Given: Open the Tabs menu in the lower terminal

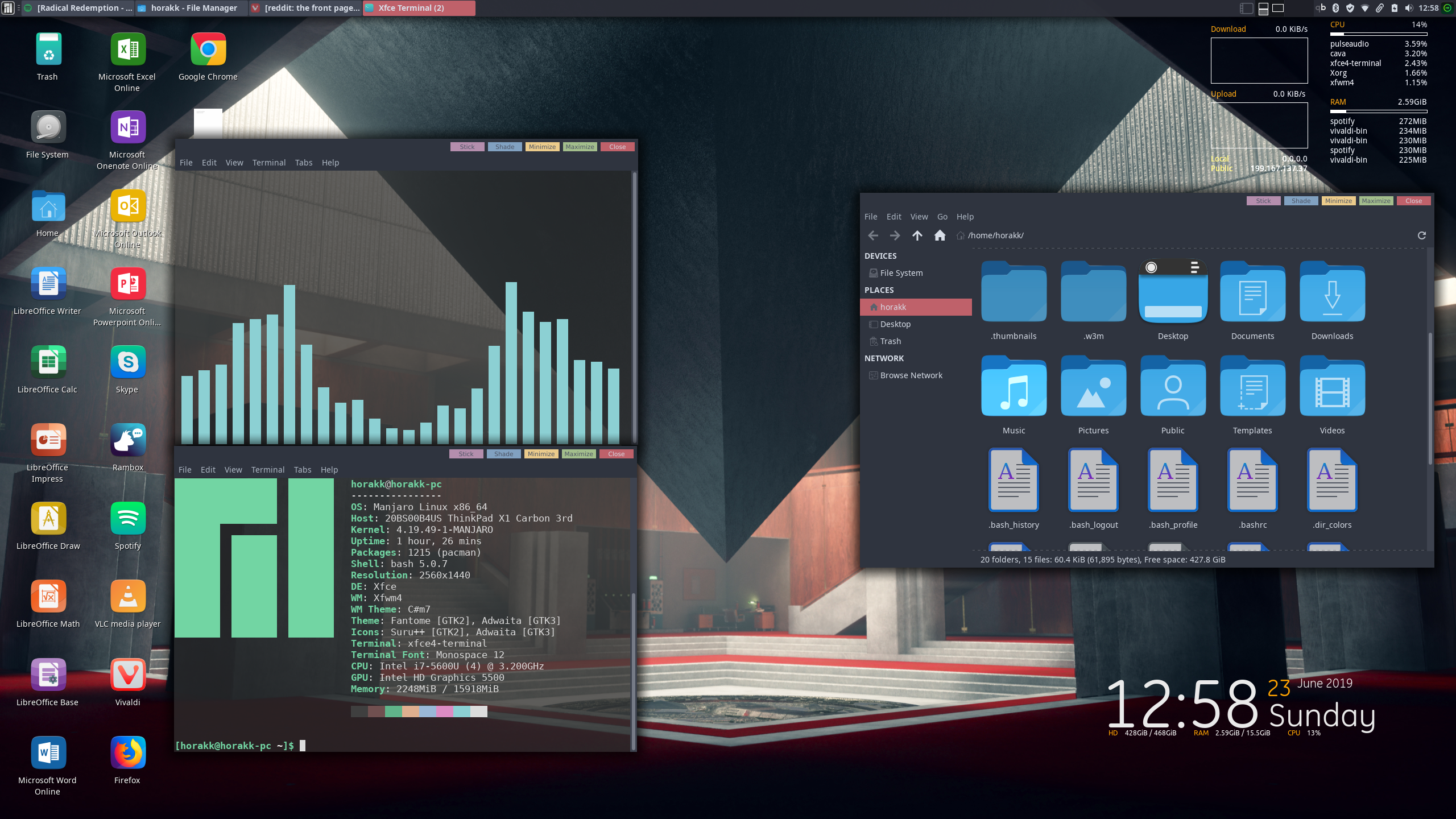Looking at the screenshot, I should coord(302,470).
